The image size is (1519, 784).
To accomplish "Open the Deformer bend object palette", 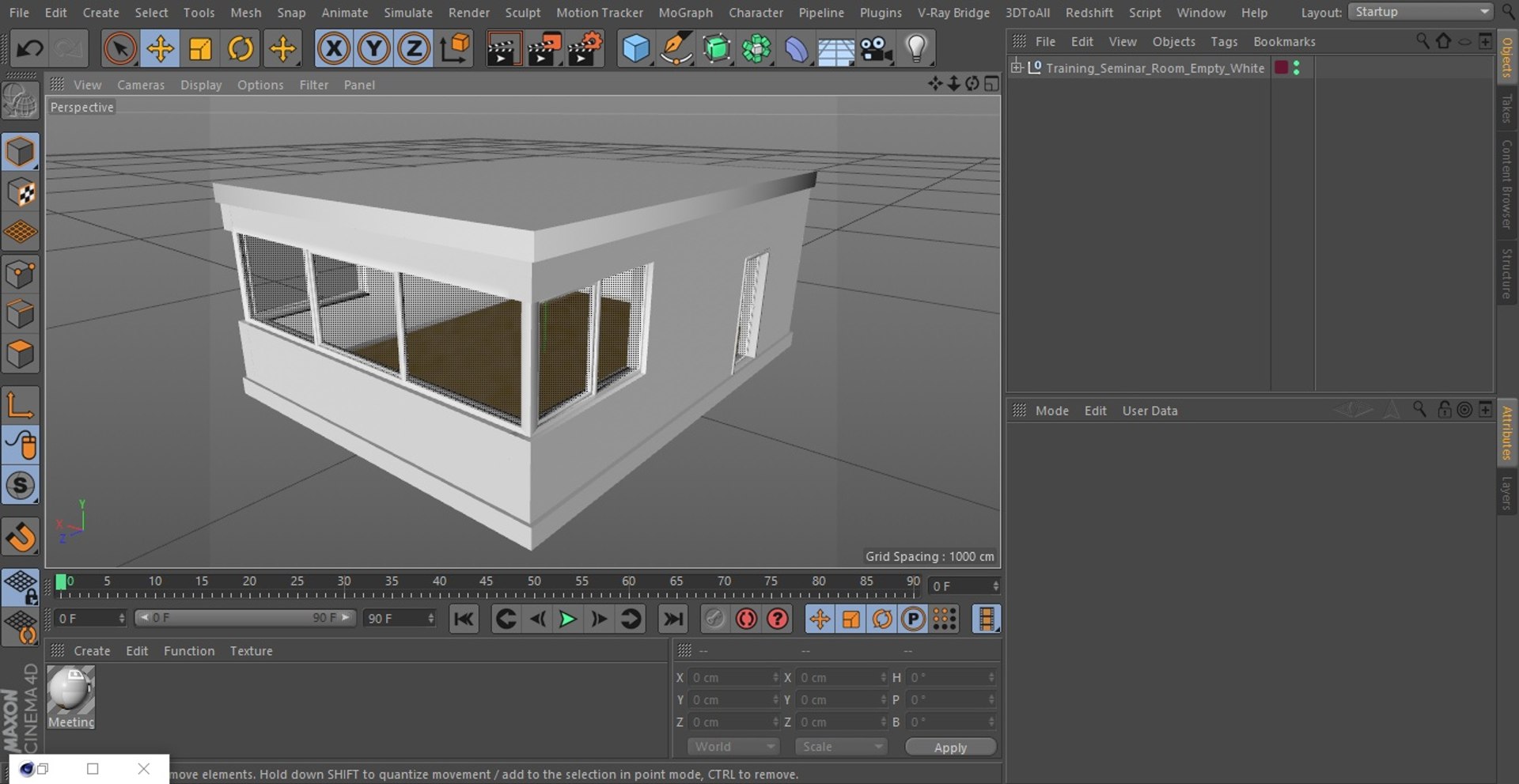I will pos(796,49).
